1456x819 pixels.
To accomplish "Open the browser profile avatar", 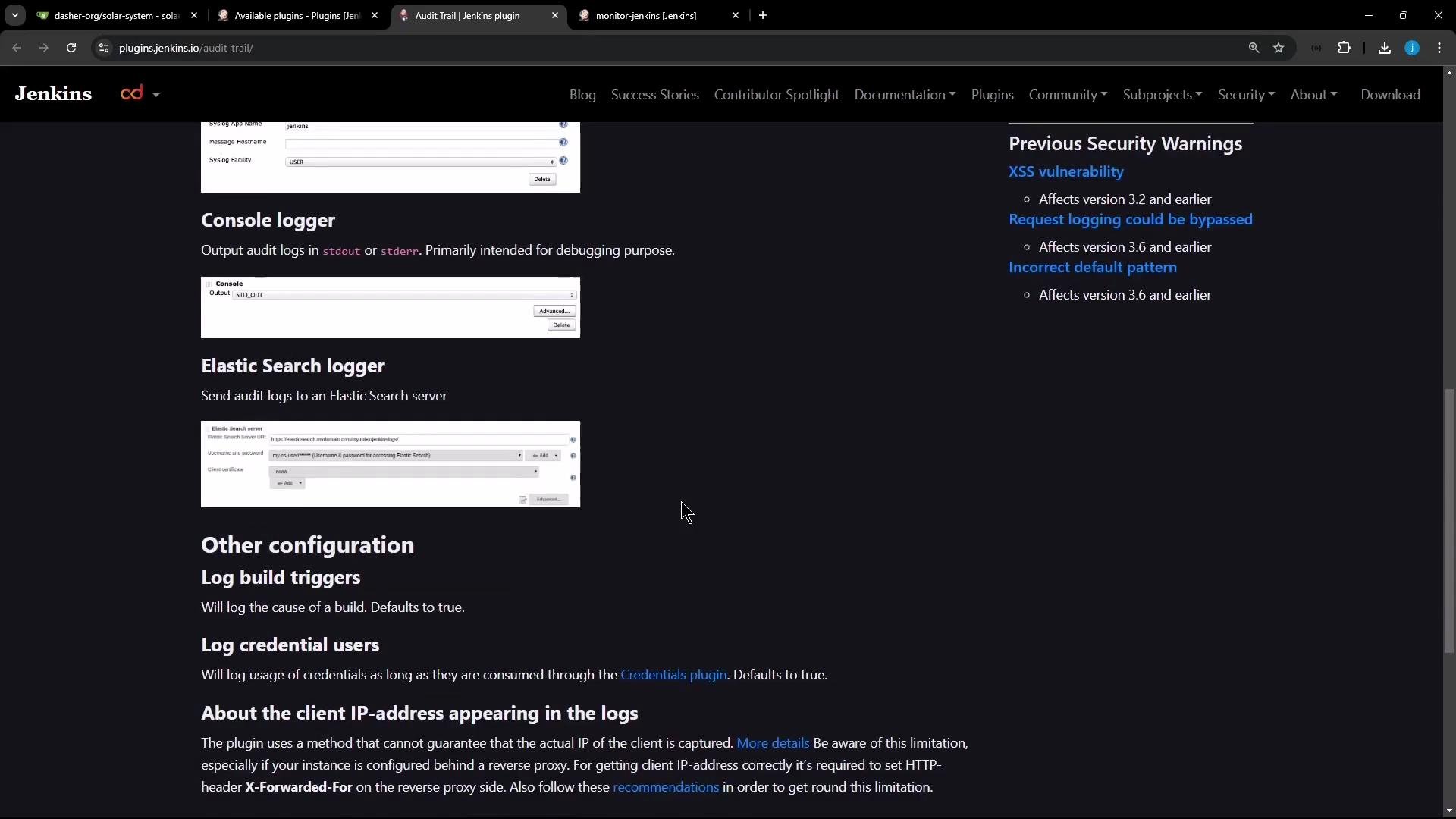I will [1412, 48].
